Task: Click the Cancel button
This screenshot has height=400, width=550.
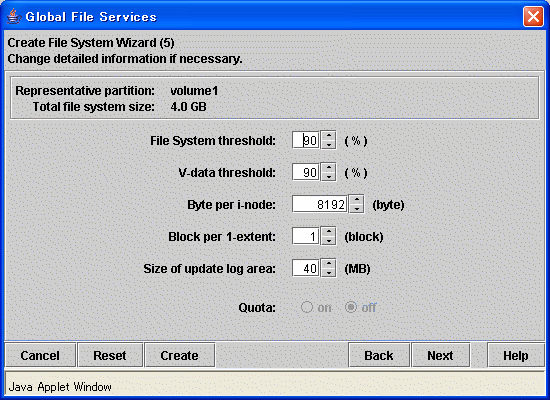Action: click(40, 355)
